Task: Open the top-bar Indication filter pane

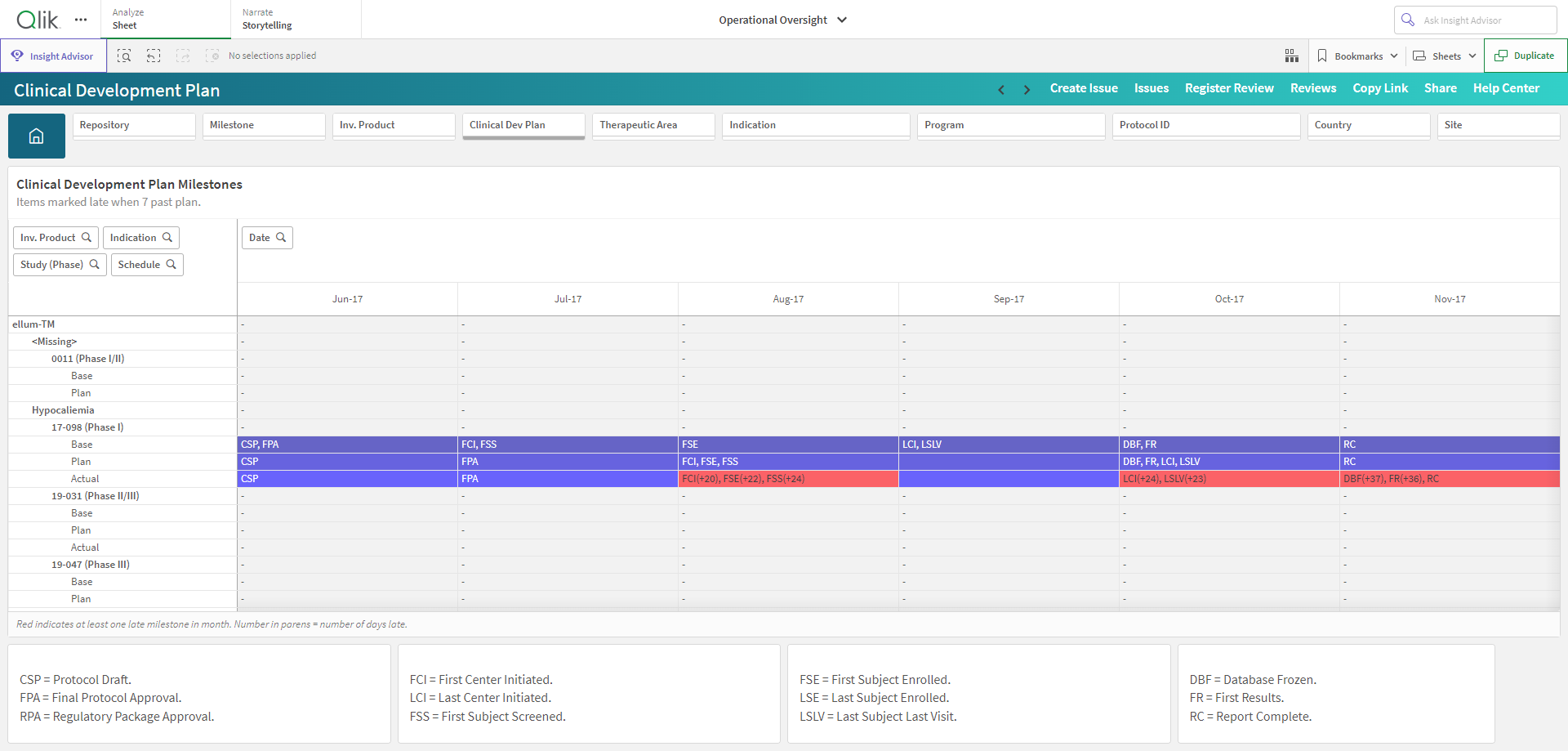Action: pyautogui.click(x=816, y=126)
